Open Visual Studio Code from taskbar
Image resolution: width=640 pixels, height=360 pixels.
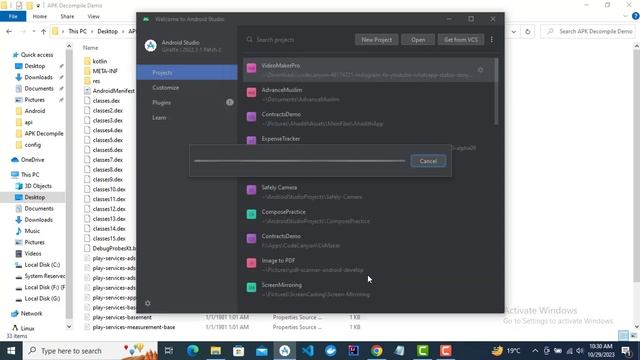[x=308, y=351]
